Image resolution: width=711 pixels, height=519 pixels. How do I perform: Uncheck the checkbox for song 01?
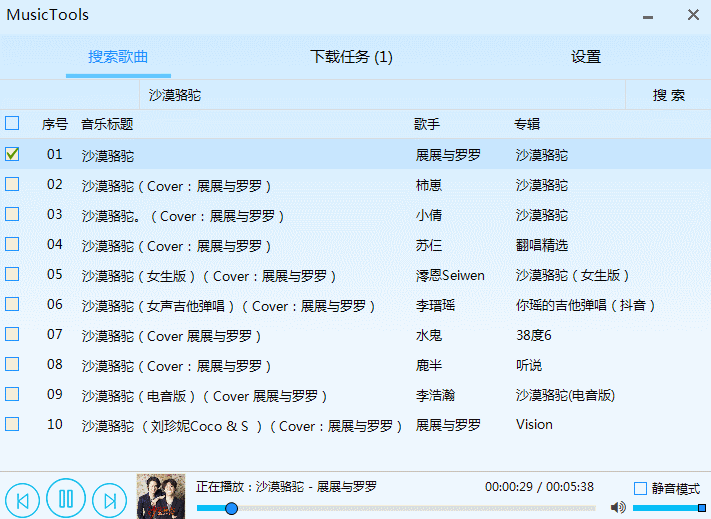(x=12, y=154)
